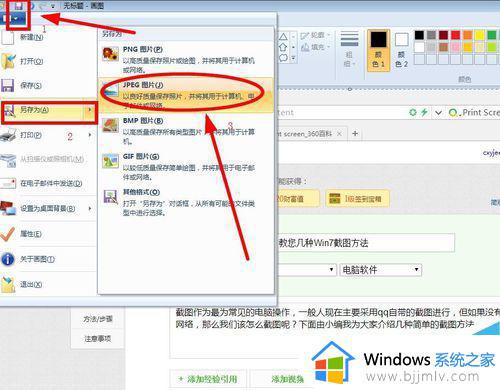Click the PNG picture thumbnail icon
The width and height of the screenshot is (500, 390).
pyautogui.click(x=110, y=54)
